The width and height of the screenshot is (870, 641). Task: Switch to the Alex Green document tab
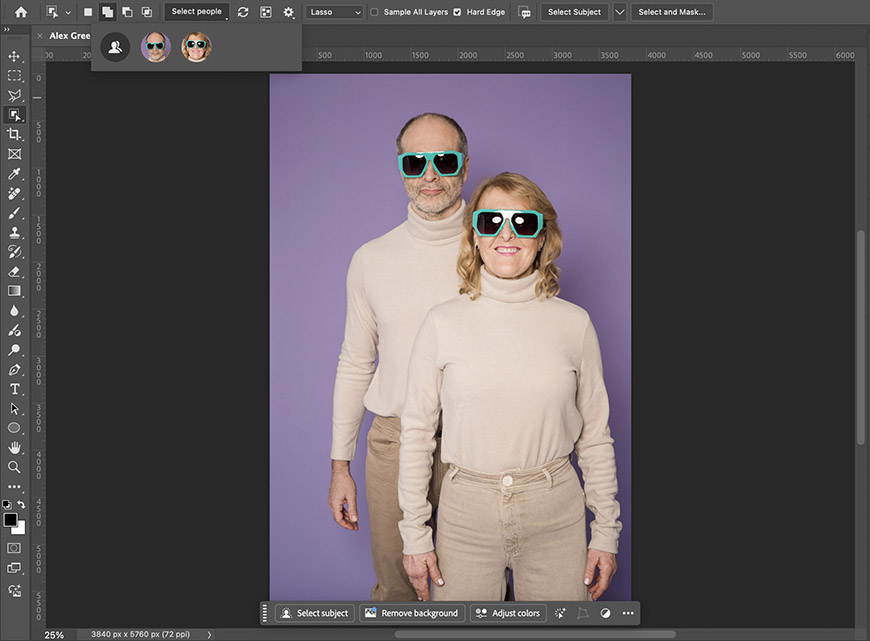(69, 36)
